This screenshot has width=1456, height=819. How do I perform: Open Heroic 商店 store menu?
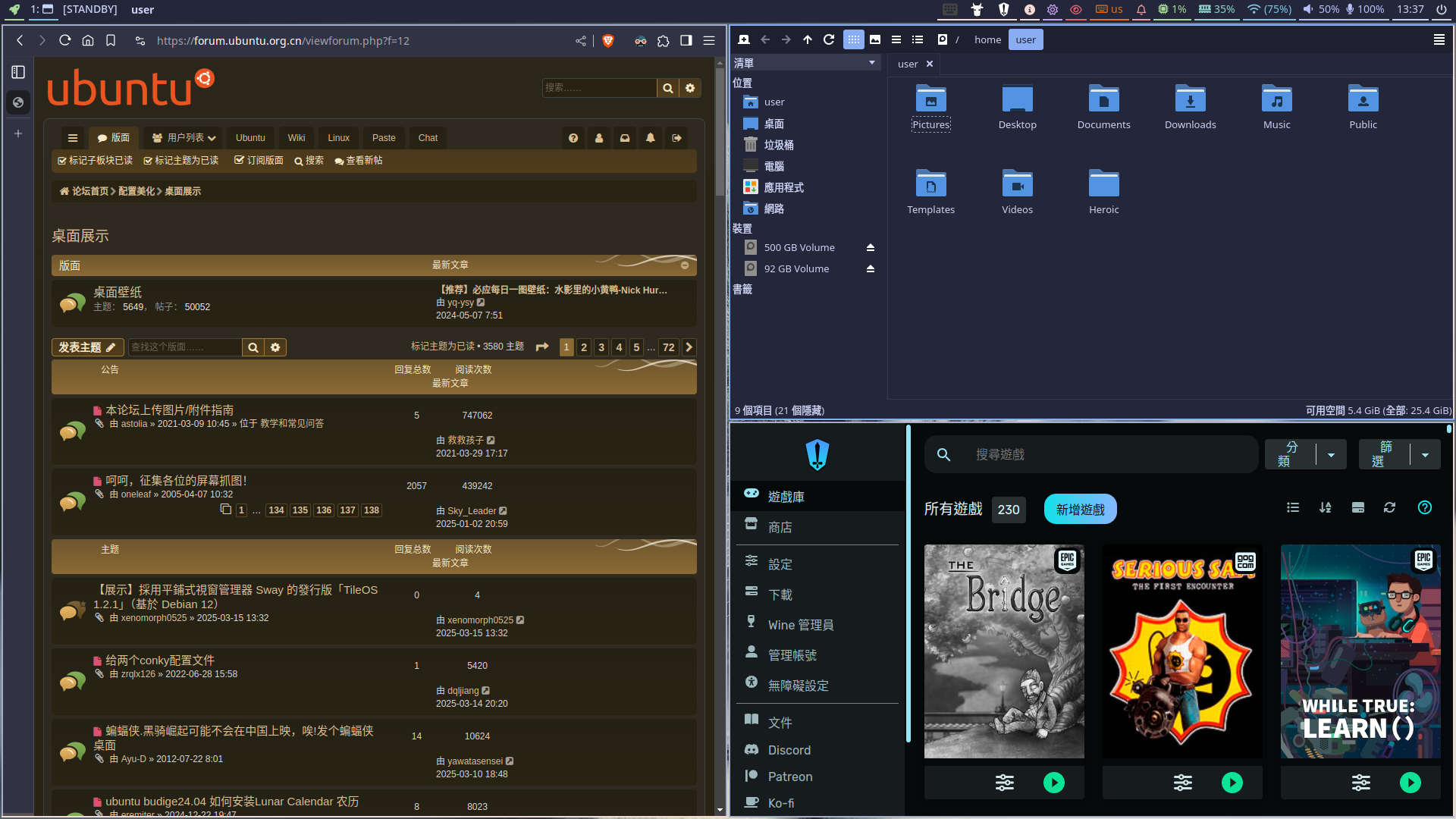pyautogui.click(x=817, y=527)
